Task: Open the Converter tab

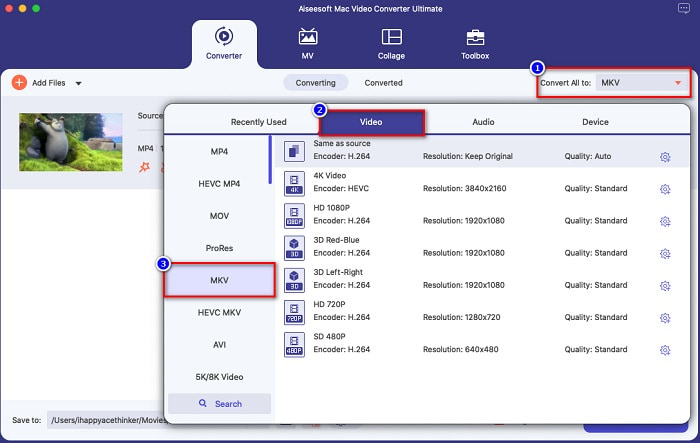Action: (x=224, y=44)
